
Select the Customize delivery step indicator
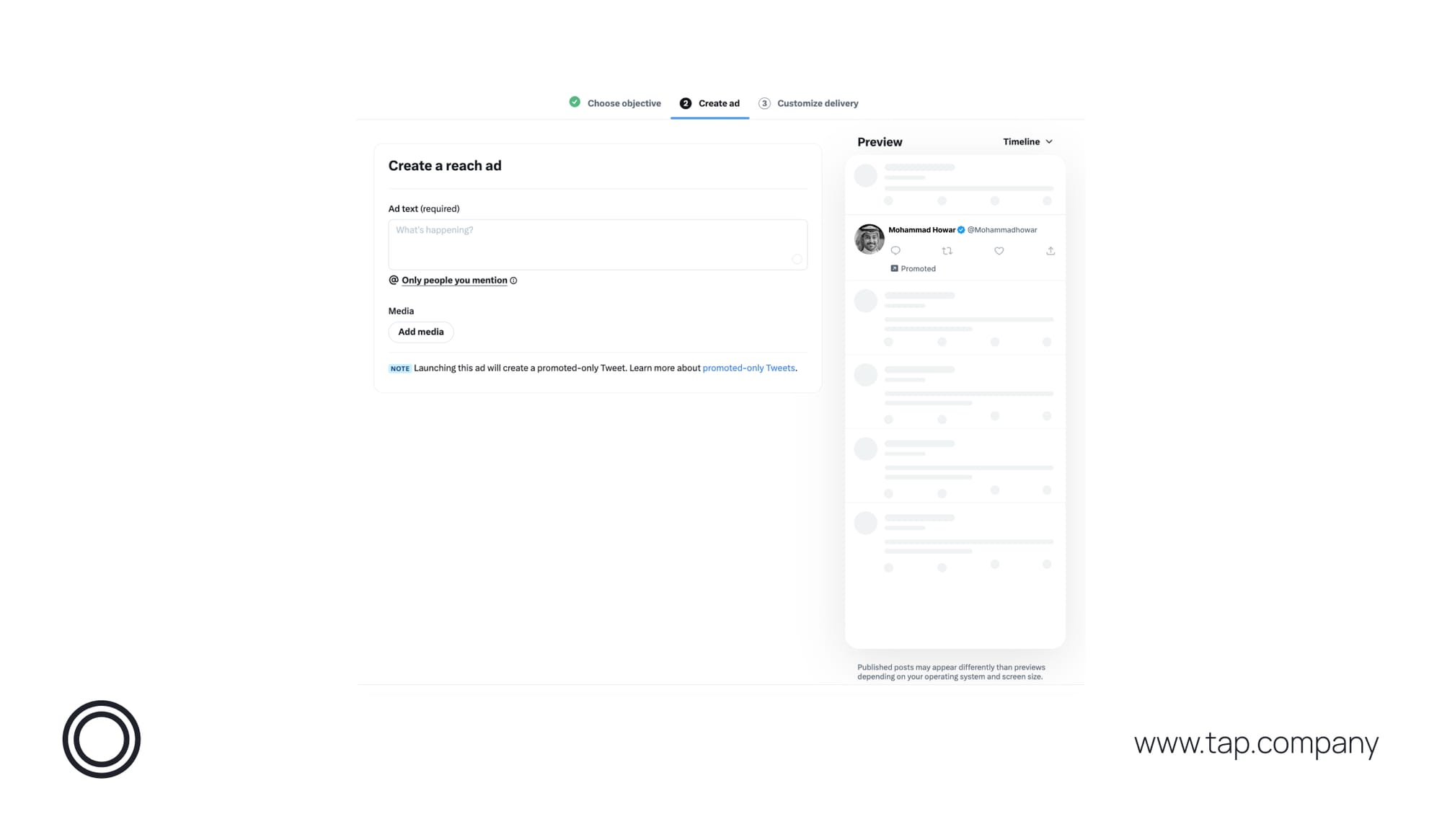point(808,103)
